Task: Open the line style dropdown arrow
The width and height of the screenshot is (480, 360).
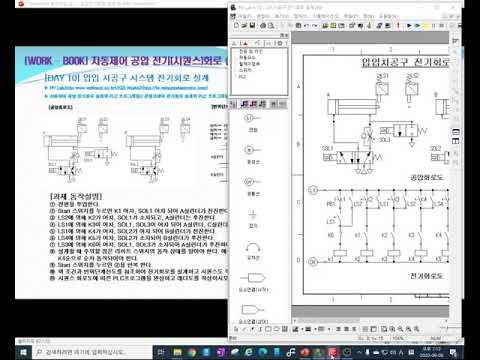Action: 315,329
